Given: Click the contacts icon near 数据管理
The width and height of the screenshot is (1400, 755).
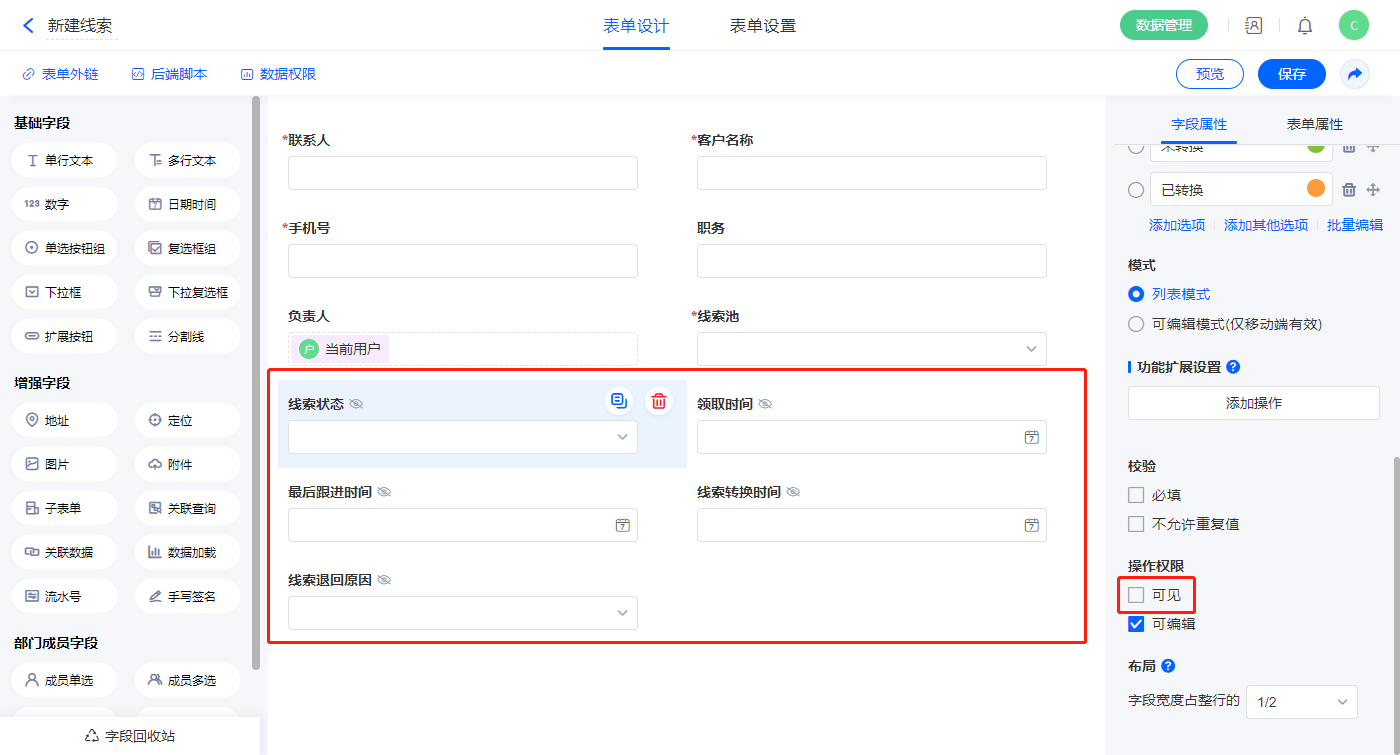Looking at the screenshot, I should tap(1253, 26).
